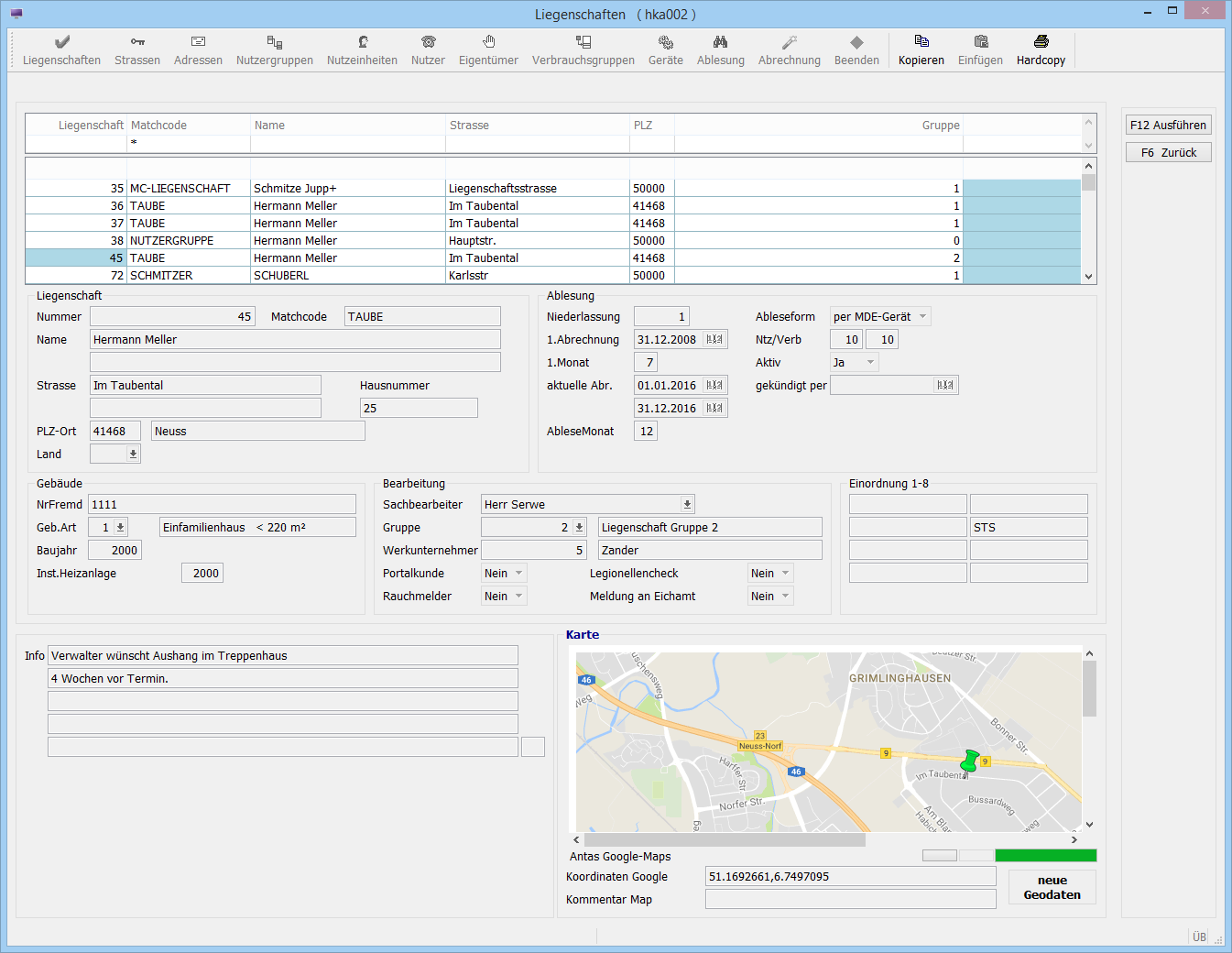The width and height of the screenshot is (1232, 953).
Task: Open calendar picker for gekündigt per
Action: [x=945, y=386]
